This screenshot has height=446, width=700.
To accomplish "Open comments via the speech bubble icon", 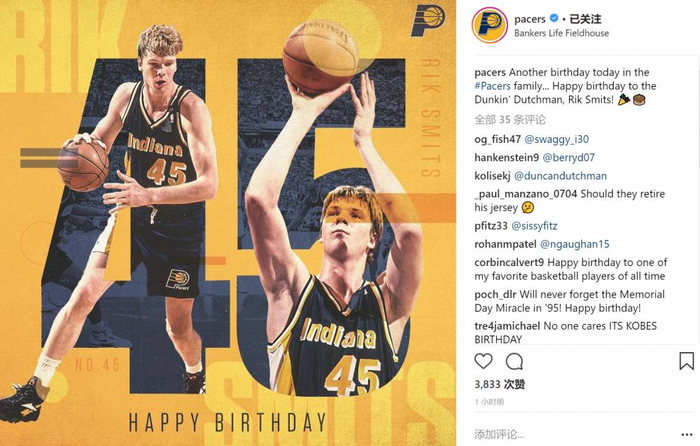I will tap(514, 361).
